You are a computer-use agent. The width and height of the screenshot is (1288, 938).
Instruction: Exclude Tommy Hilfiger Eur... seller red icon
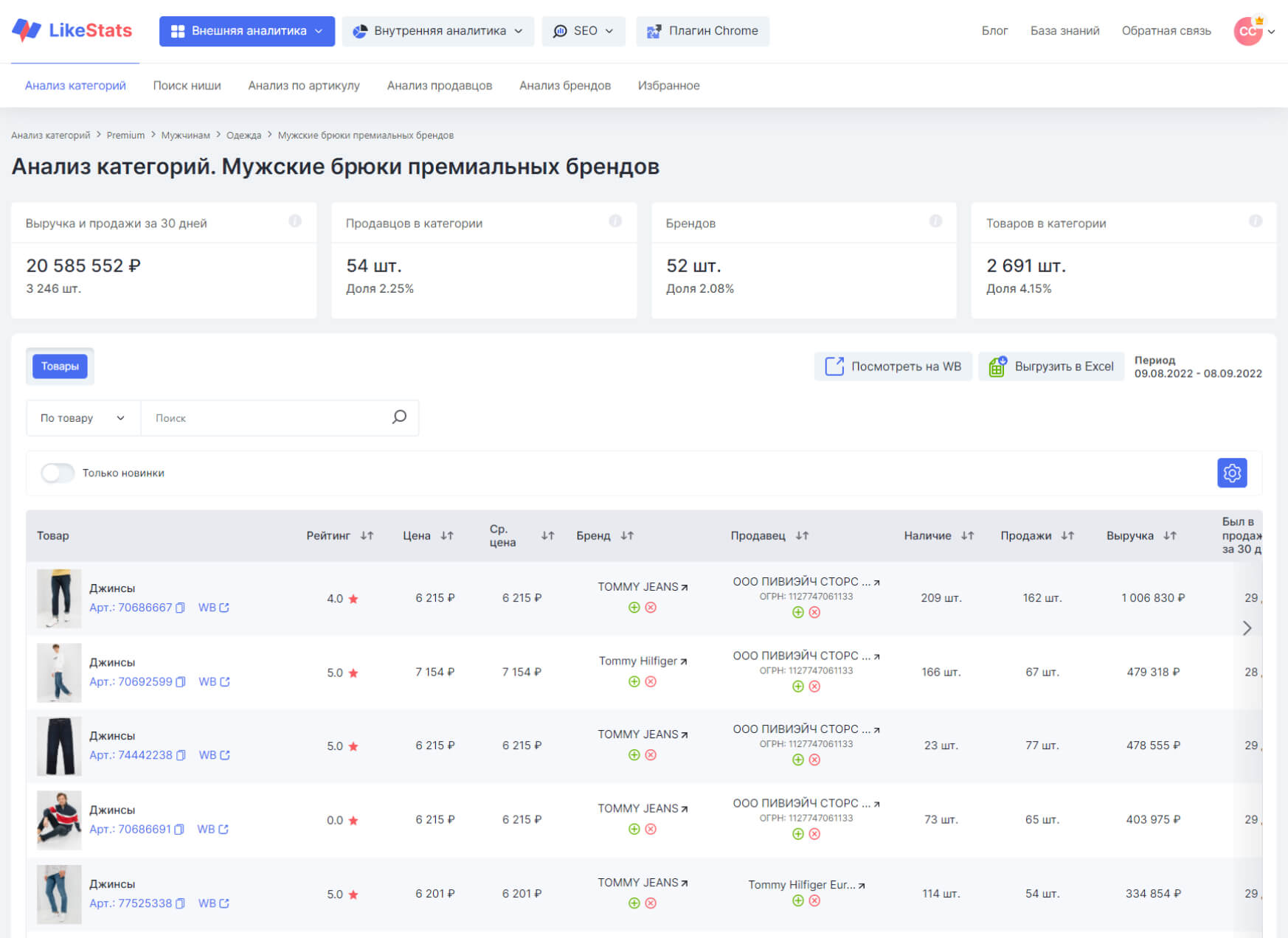(x=814, y=900)
